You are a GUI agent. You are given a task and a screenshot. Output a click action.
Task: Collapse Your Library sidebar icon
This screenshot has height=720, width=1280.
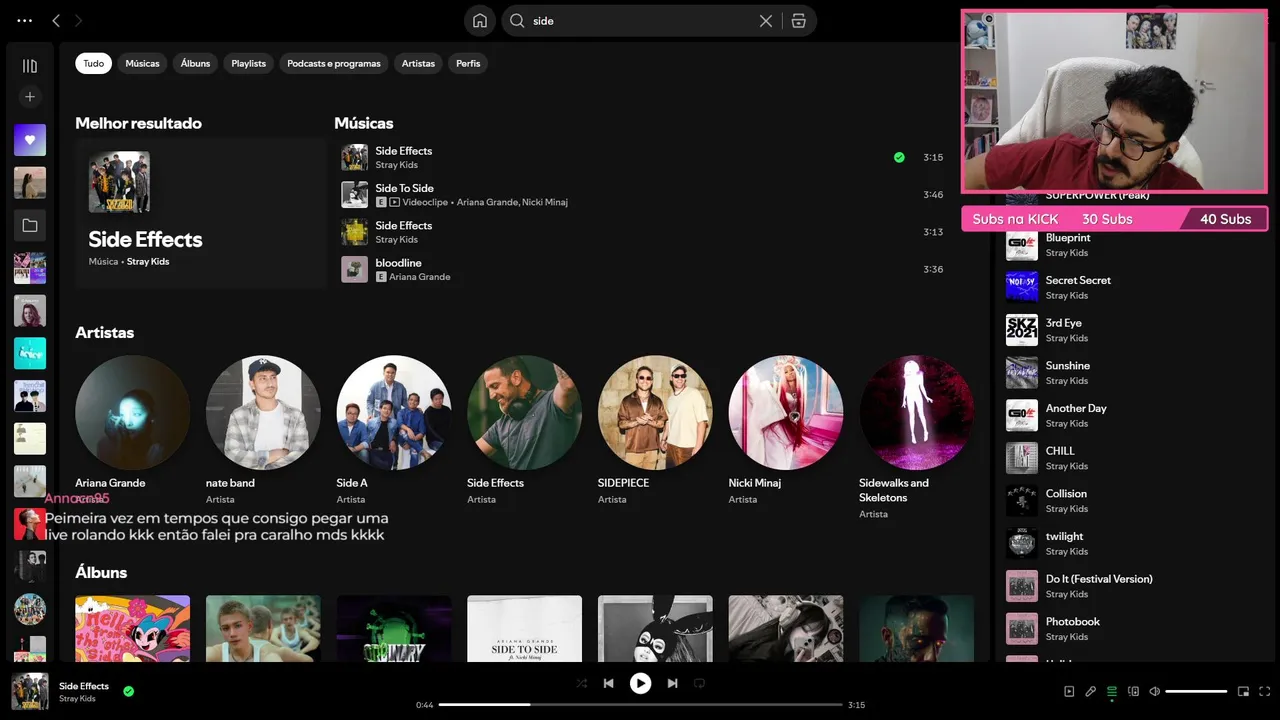(30, 66)
